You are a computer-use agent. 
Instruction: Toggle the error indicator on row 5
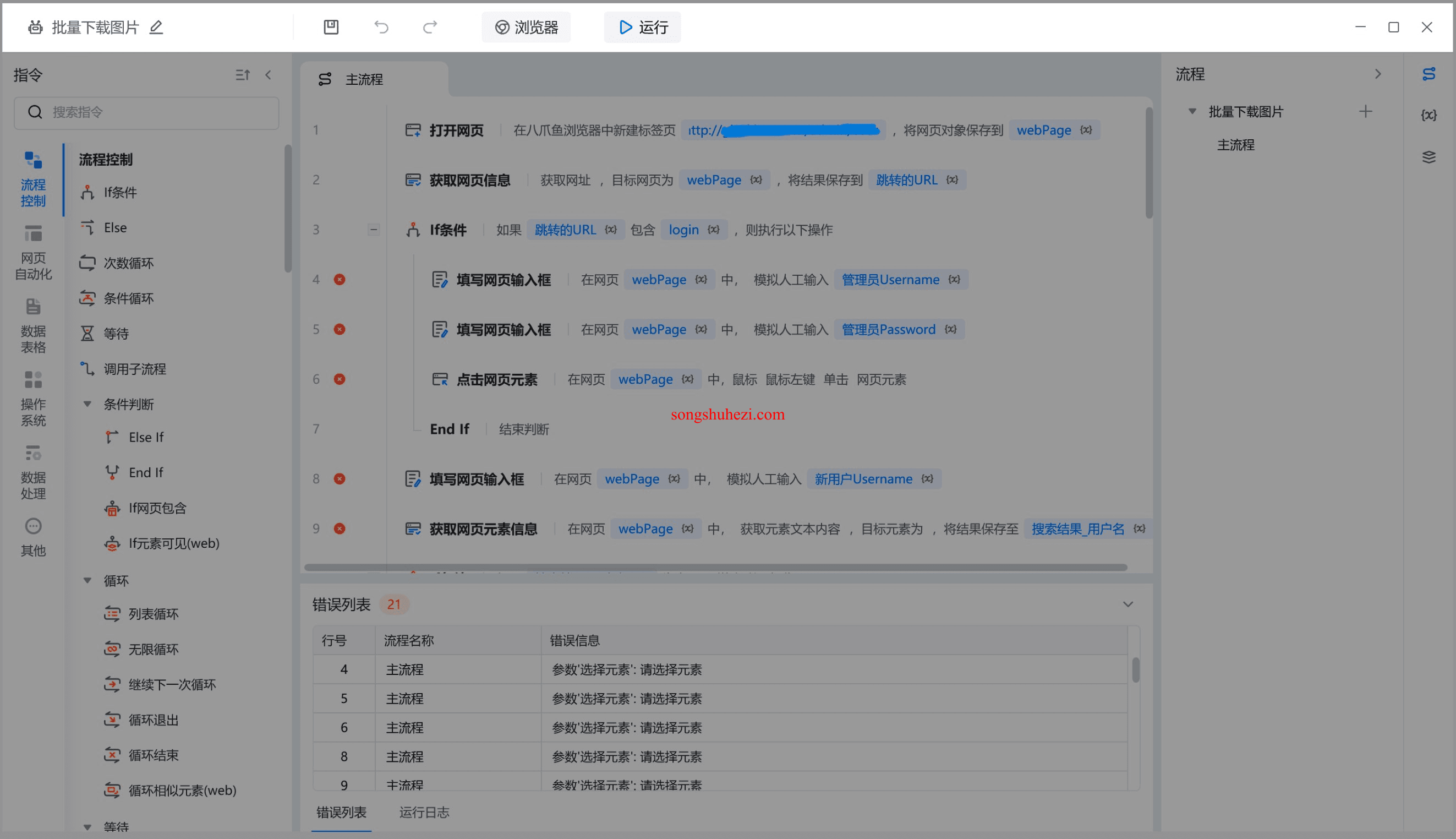tap(340, 329)
